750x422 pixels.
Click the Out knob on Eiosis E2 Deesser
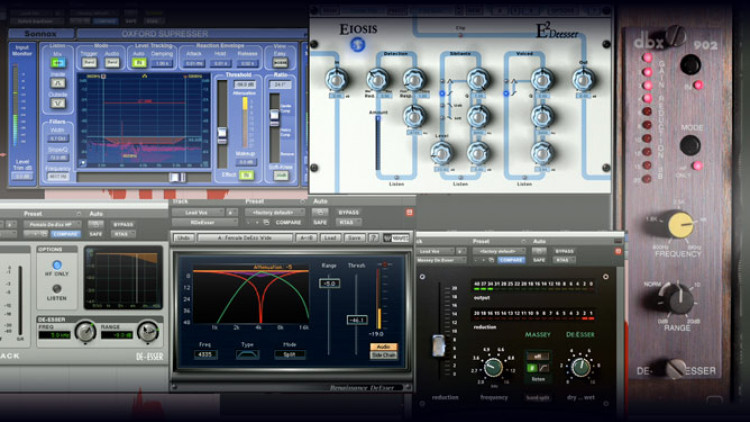pos(583,79)
